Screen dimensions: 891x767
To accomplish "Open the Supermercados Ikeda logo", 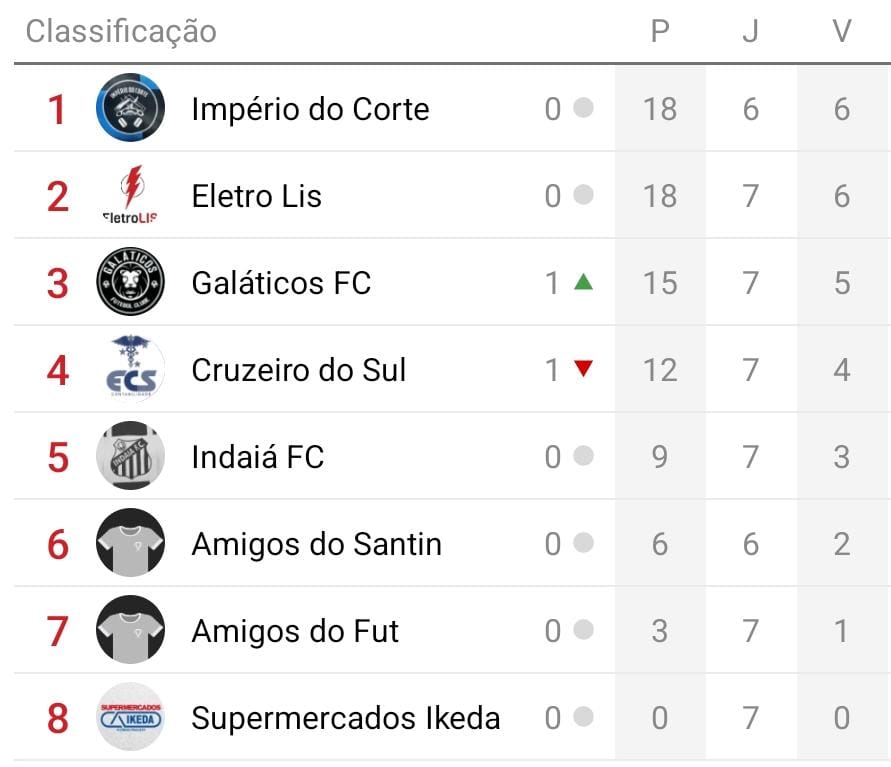I will [x=130, y=717].
